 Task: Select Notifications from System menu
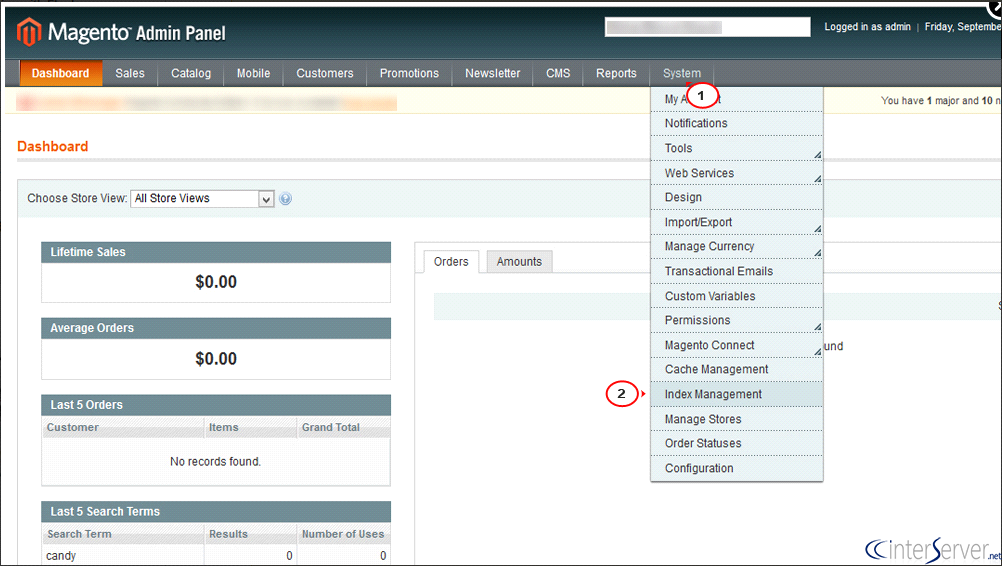(737, 123)
